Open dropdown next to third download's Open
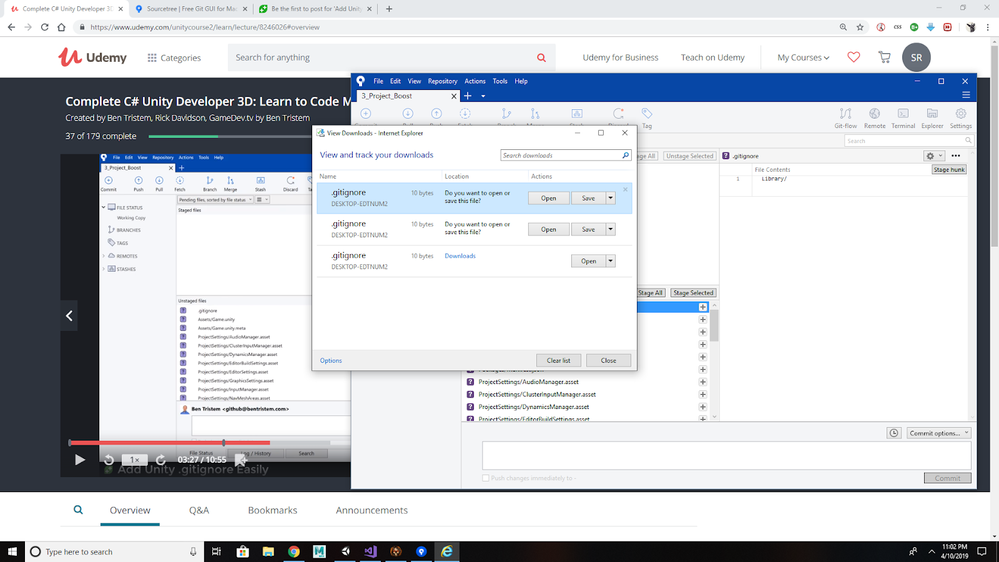The image size is (999, 562). pos(610,261)
